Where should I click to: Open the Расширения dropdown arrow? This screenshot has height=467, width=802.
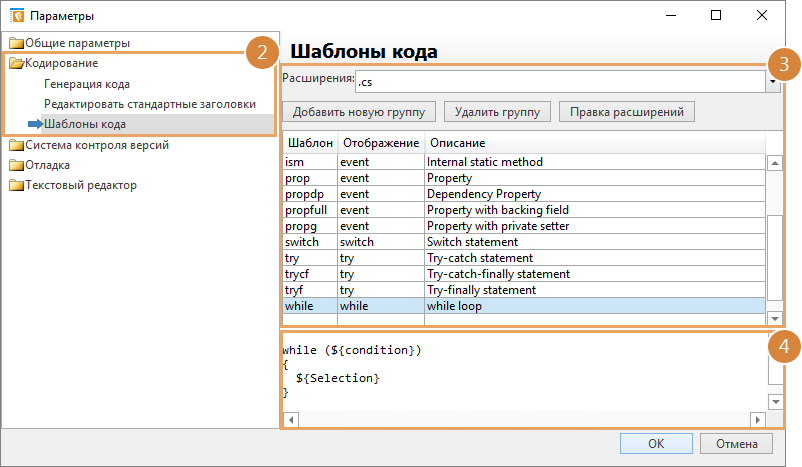click(x=774, y=81)
